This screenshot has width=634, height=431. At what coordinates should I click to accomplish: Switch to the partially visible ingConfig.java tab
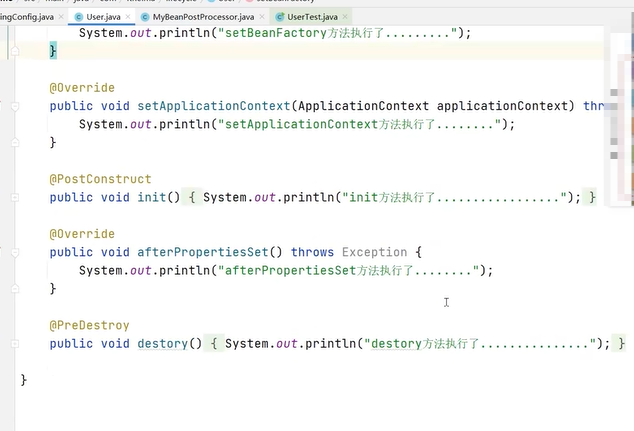[27, 17]
